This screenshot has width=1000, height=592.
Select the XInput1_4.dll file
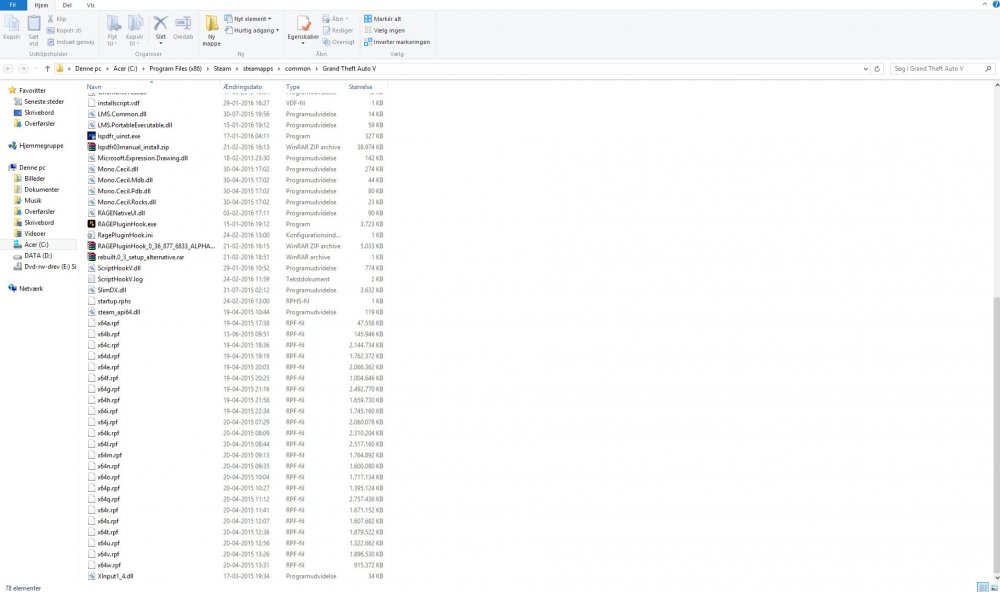pos(115,576)
